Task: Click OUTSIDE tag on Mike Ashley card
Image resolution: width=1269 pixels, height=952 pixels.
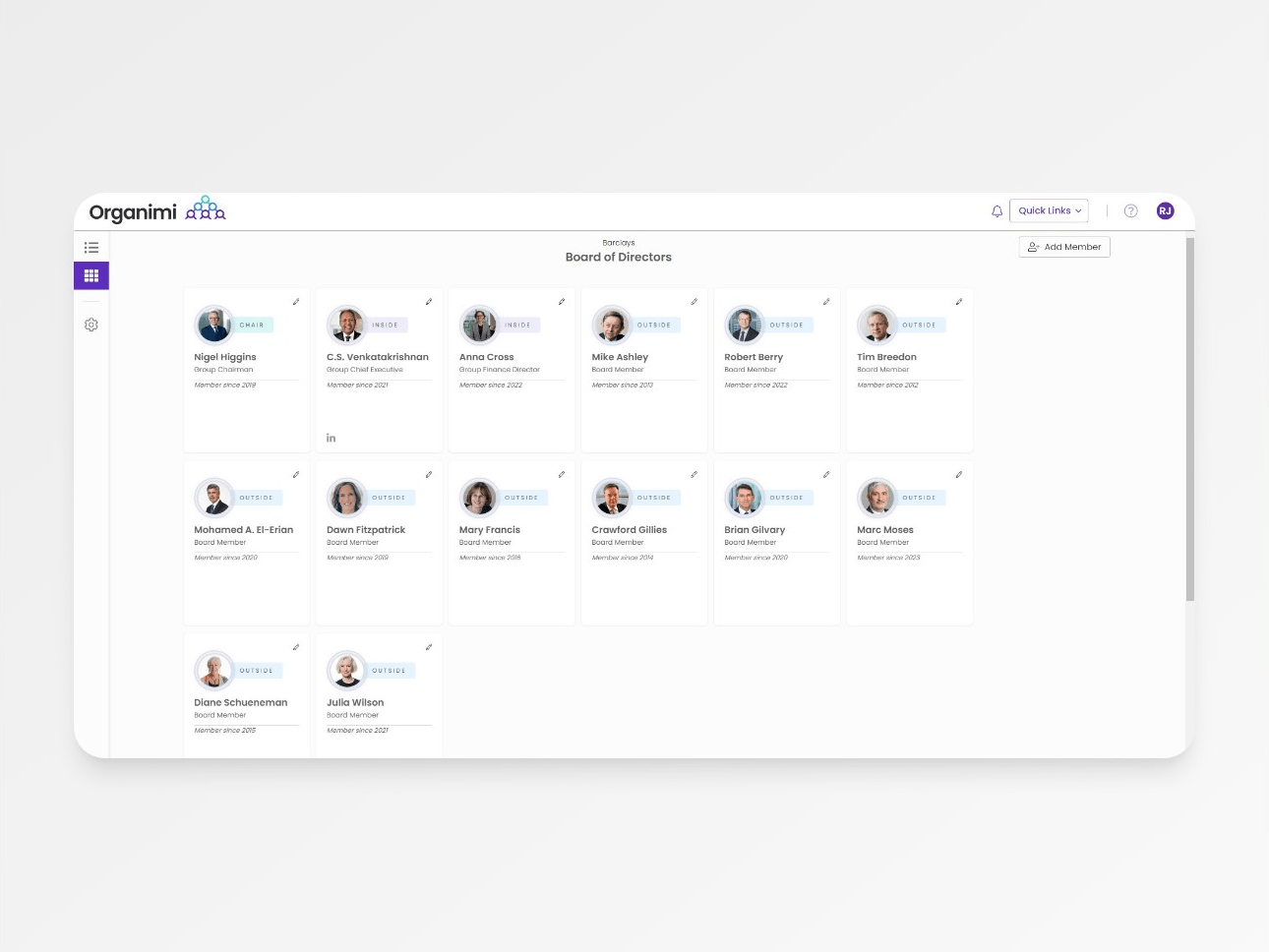Action: (654, 325)
